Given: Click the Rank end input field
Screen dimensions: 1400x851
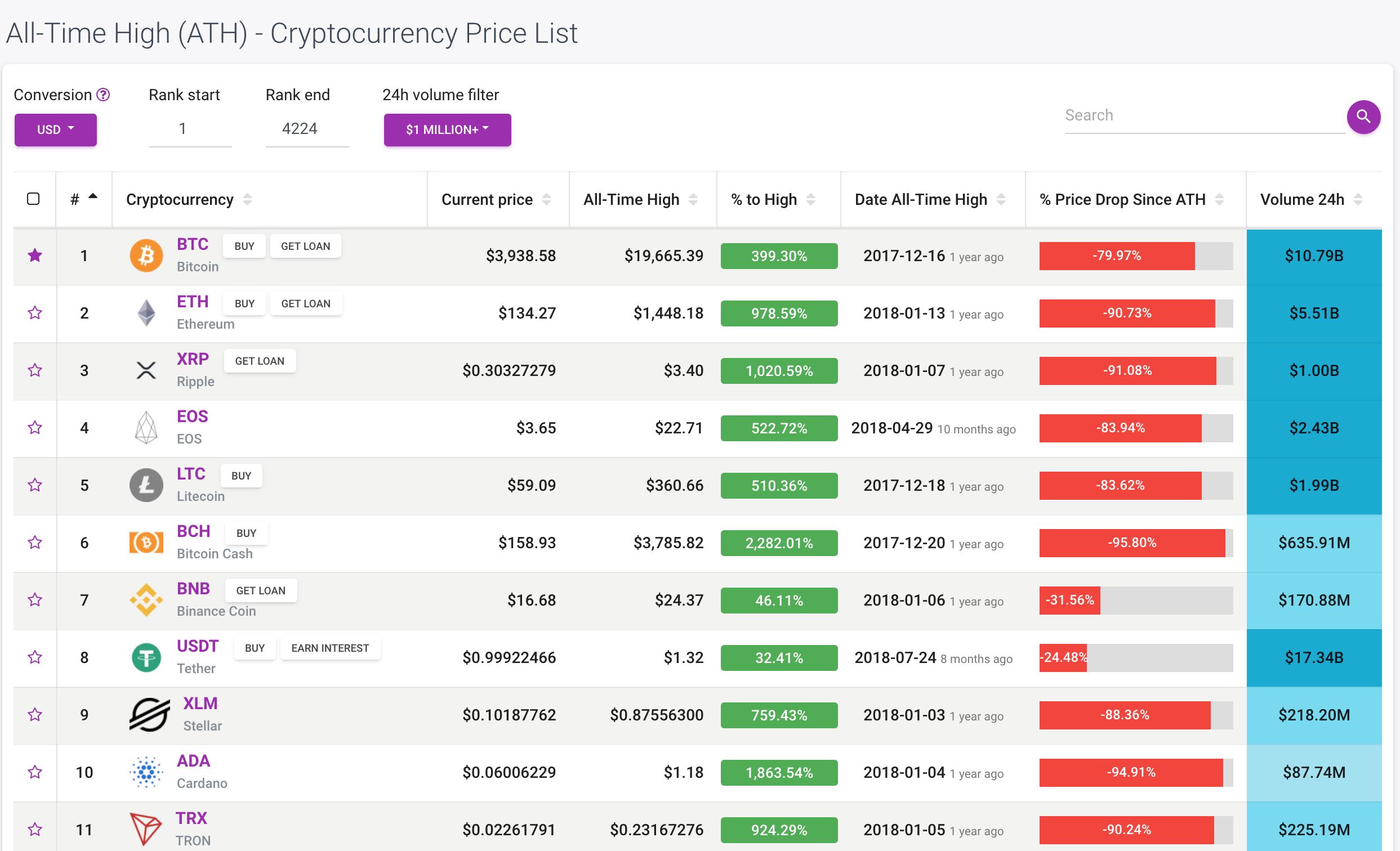Looking at the screenshot, I should [307, 129].
